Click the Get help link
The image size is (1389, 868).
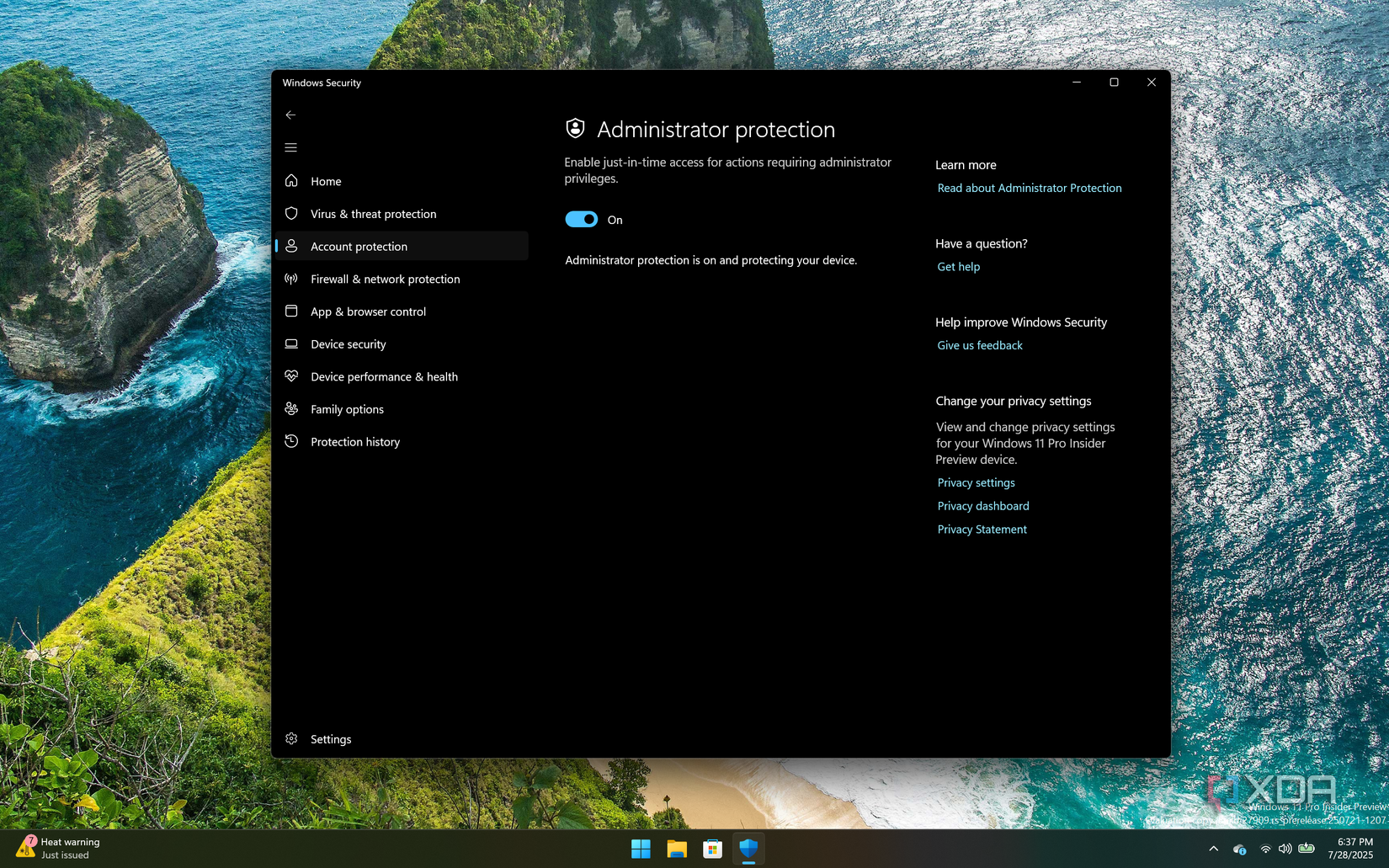click(x=958, y=266)
